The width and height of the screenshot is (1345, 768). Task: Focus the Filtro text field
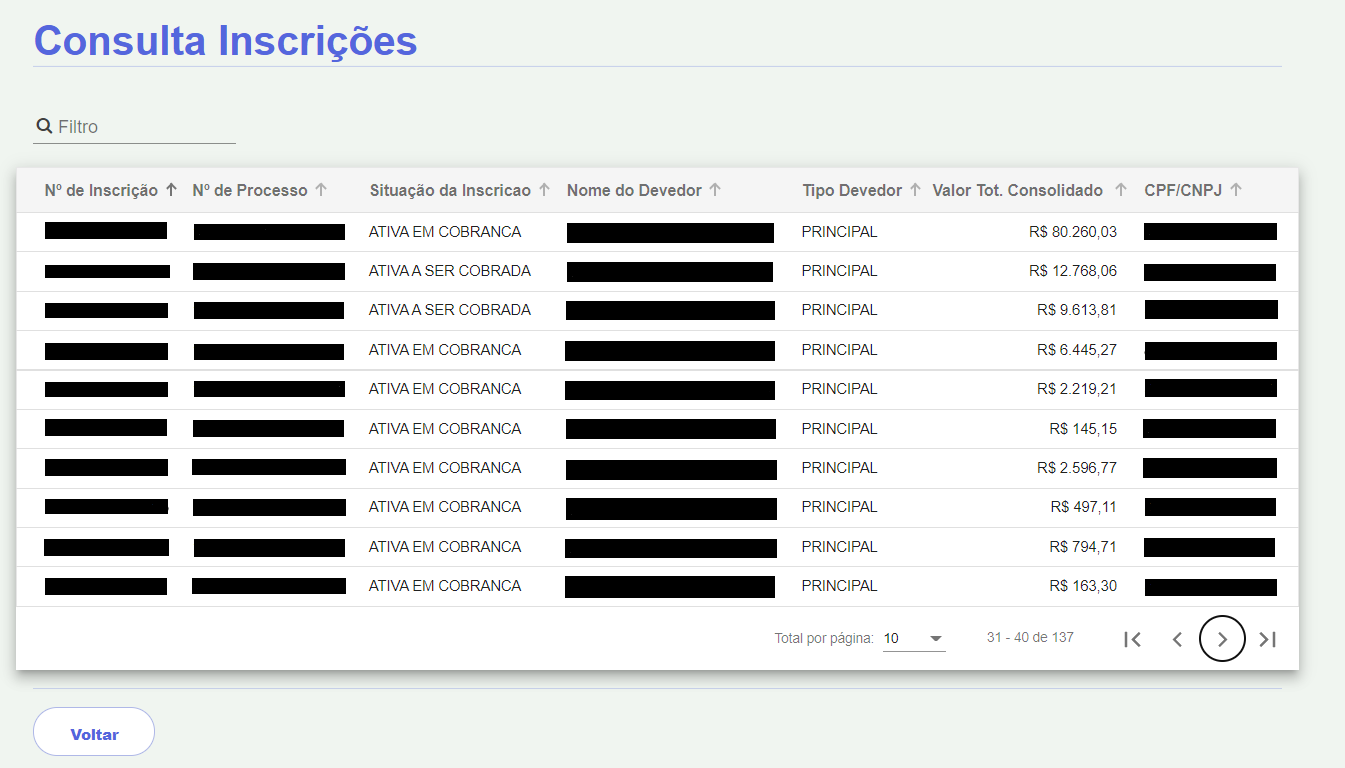click(145, 127)
